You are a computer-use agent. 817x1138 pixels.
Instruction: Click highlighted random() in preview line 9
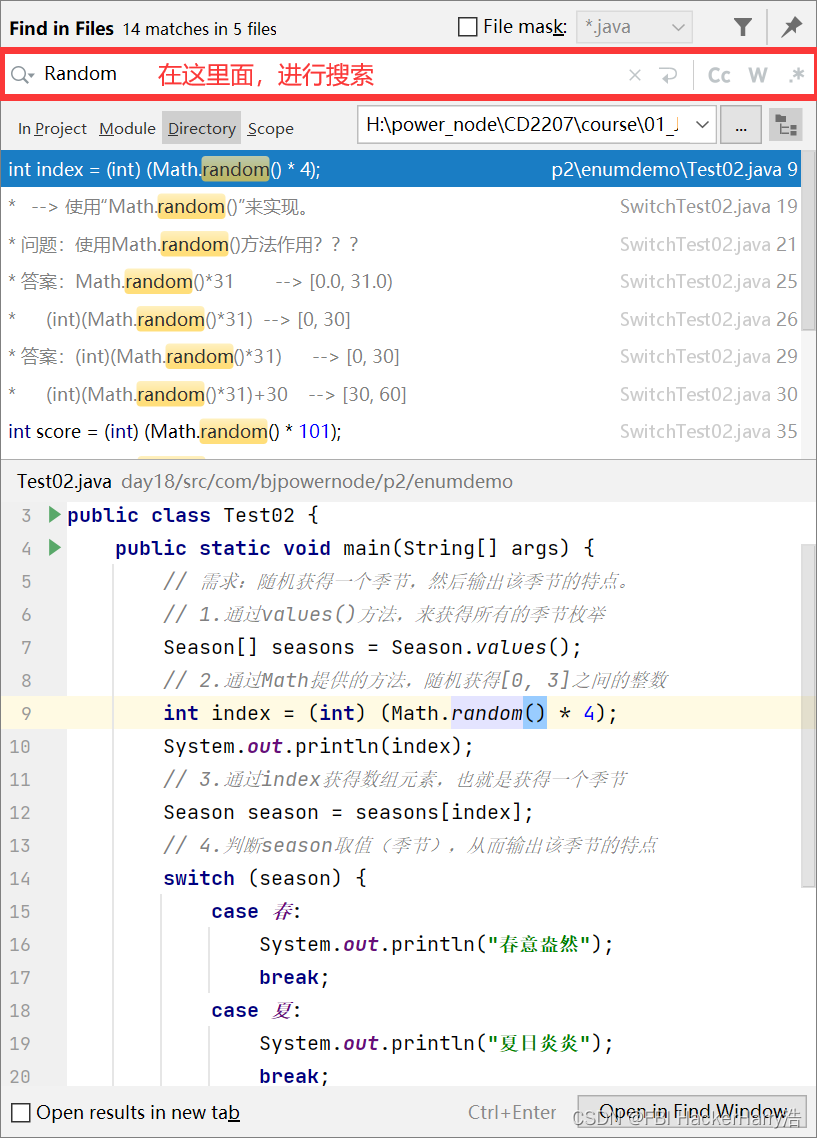pos(498,713)
